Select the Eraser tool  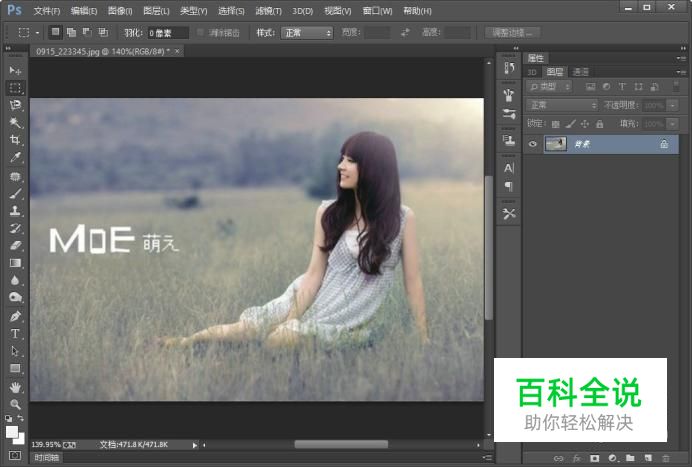coord(15,245)
